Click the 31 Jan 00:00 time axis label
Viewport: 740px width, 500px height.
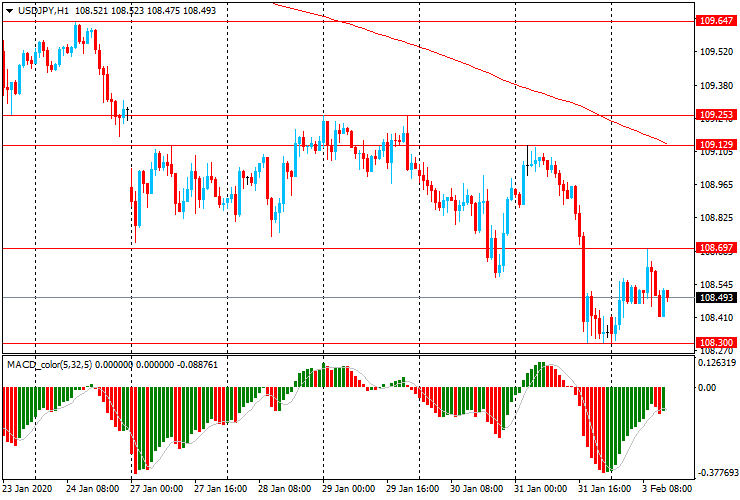540,488
